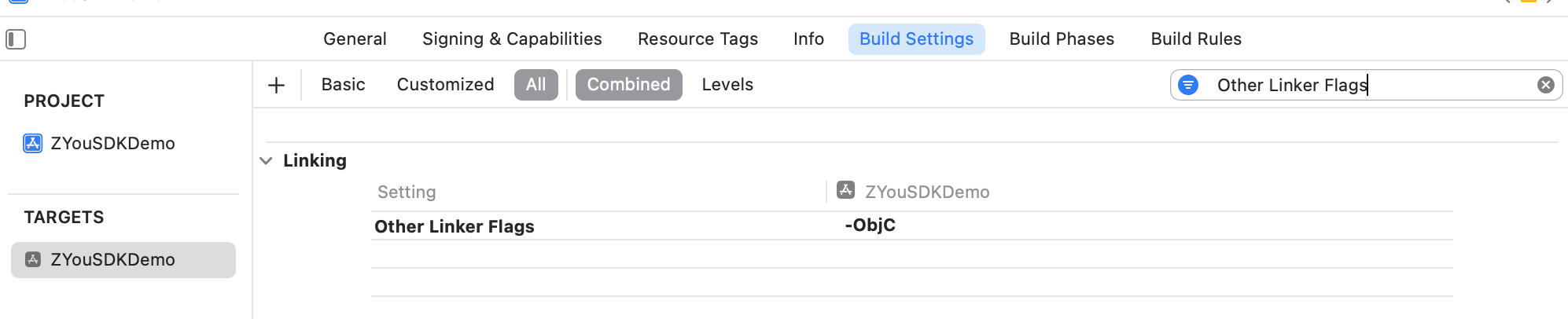
Task: Click the filter icon in search field
Action: pyautogui.click(x=1188, y=85)
